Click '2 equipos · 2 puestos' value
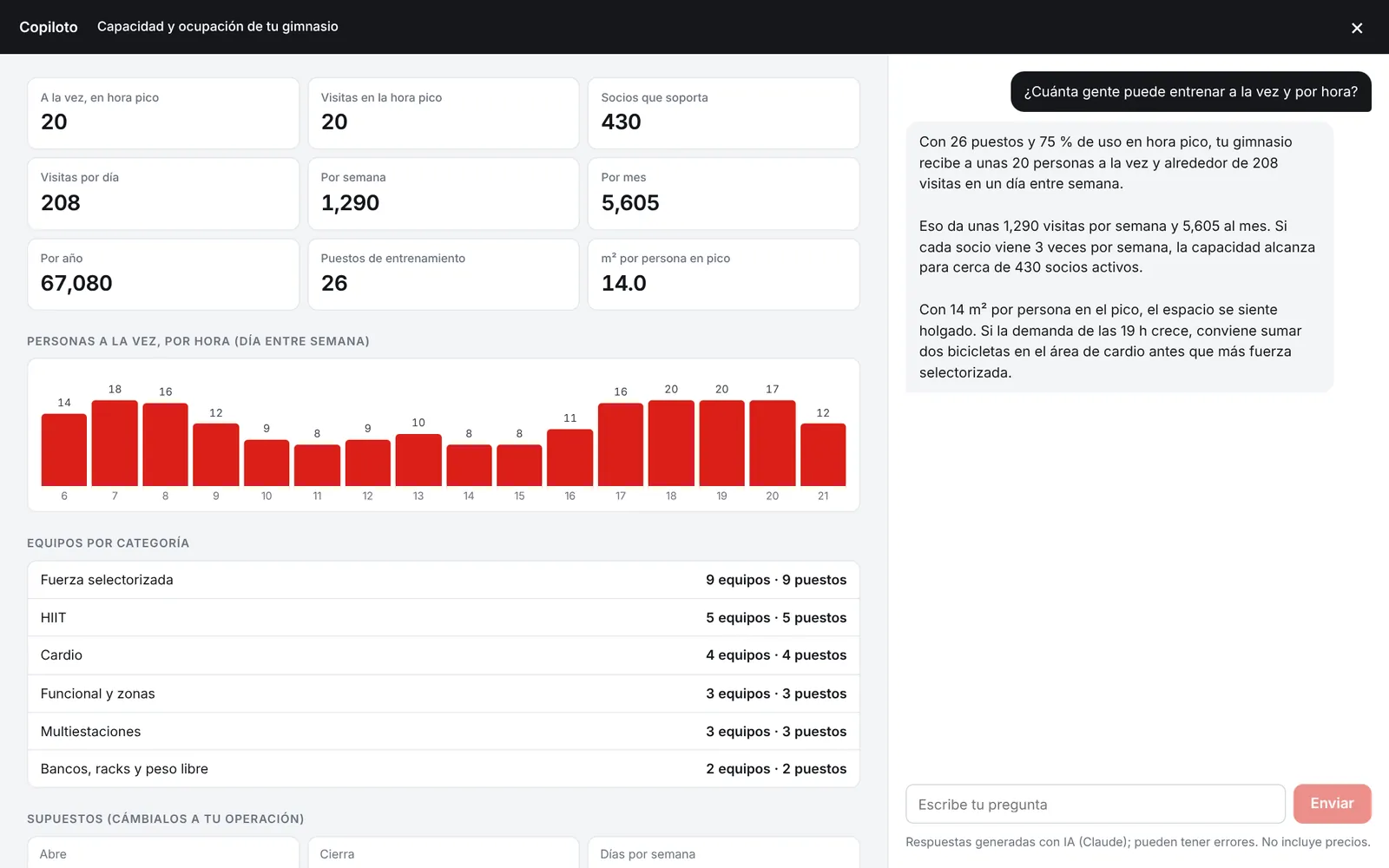Image resolution: width=1389 pixels, height=868 pixels. click(x=776, y=769)
